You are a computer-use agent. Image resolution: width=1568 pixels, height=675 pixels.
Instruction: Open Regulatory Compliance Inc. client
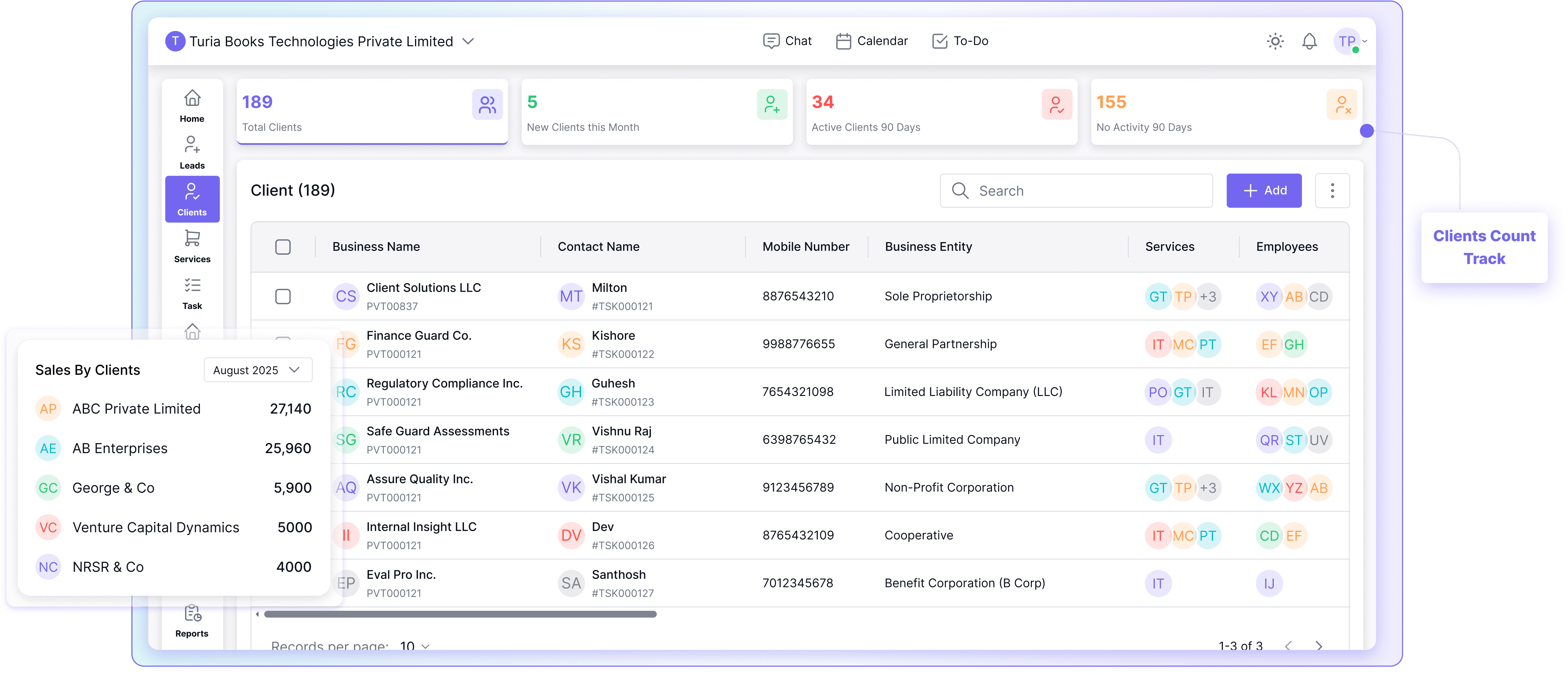444,383
